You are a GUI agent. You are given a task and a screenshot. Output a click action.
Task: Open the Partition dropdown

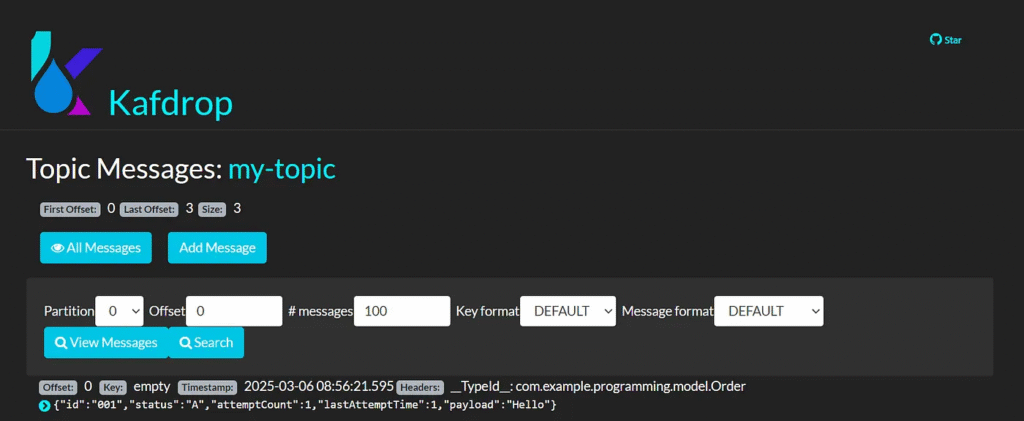120,311
